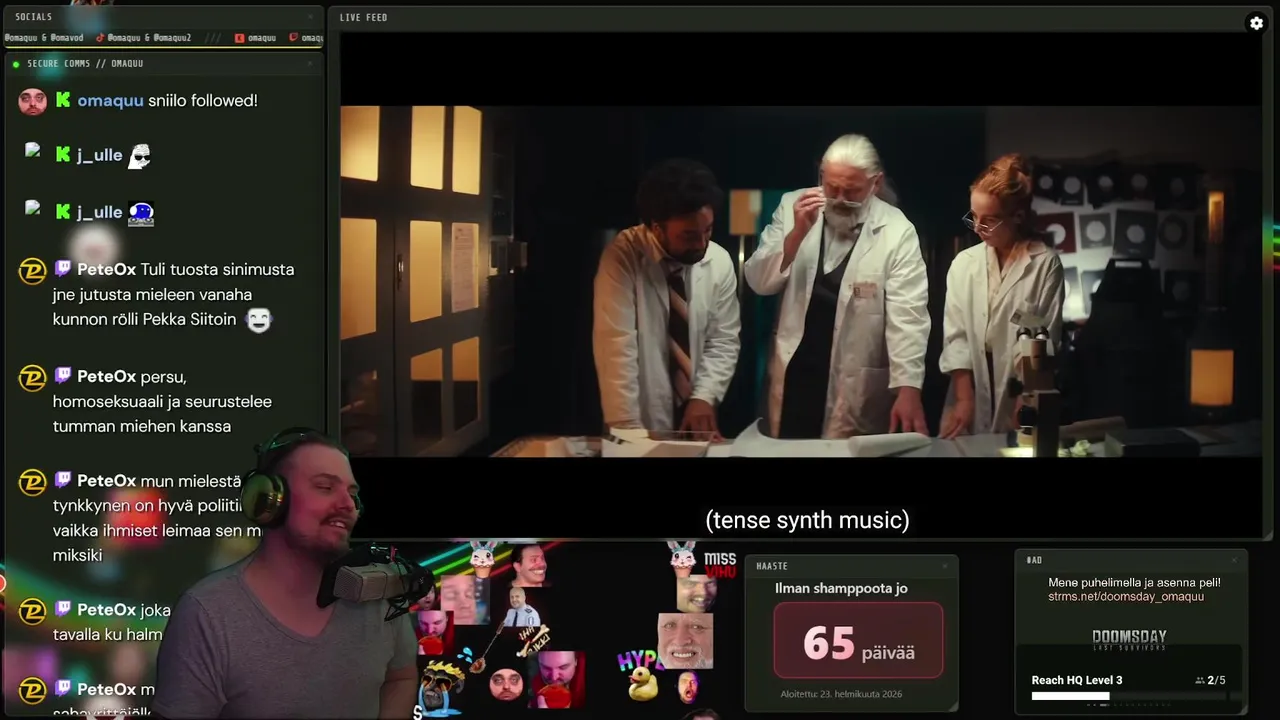Click the green Kick badge next to omaquu
Viewport: 1280px width, 720px height.
coord(63,100)
